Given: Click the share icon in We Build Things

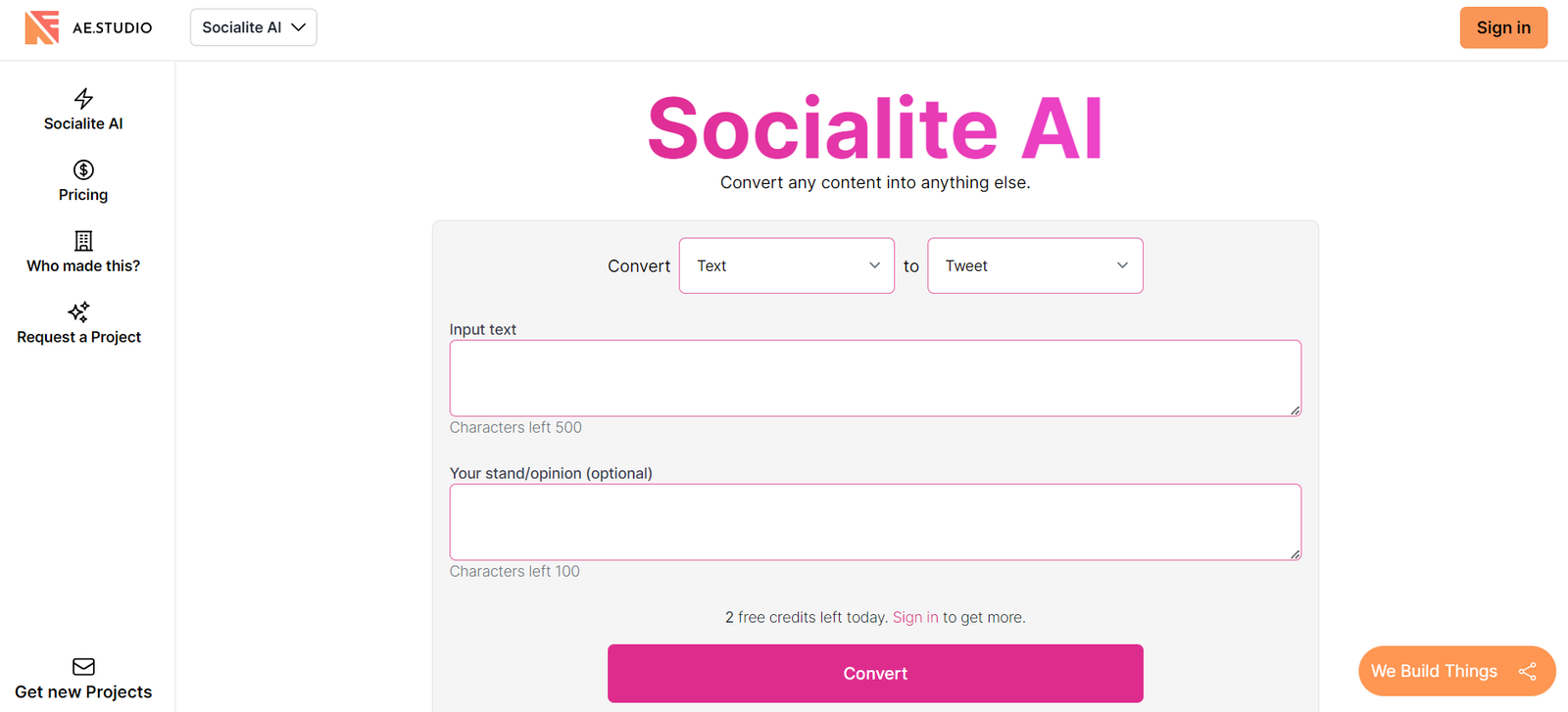Looking at the screenshot, I should pos(1527,671).
